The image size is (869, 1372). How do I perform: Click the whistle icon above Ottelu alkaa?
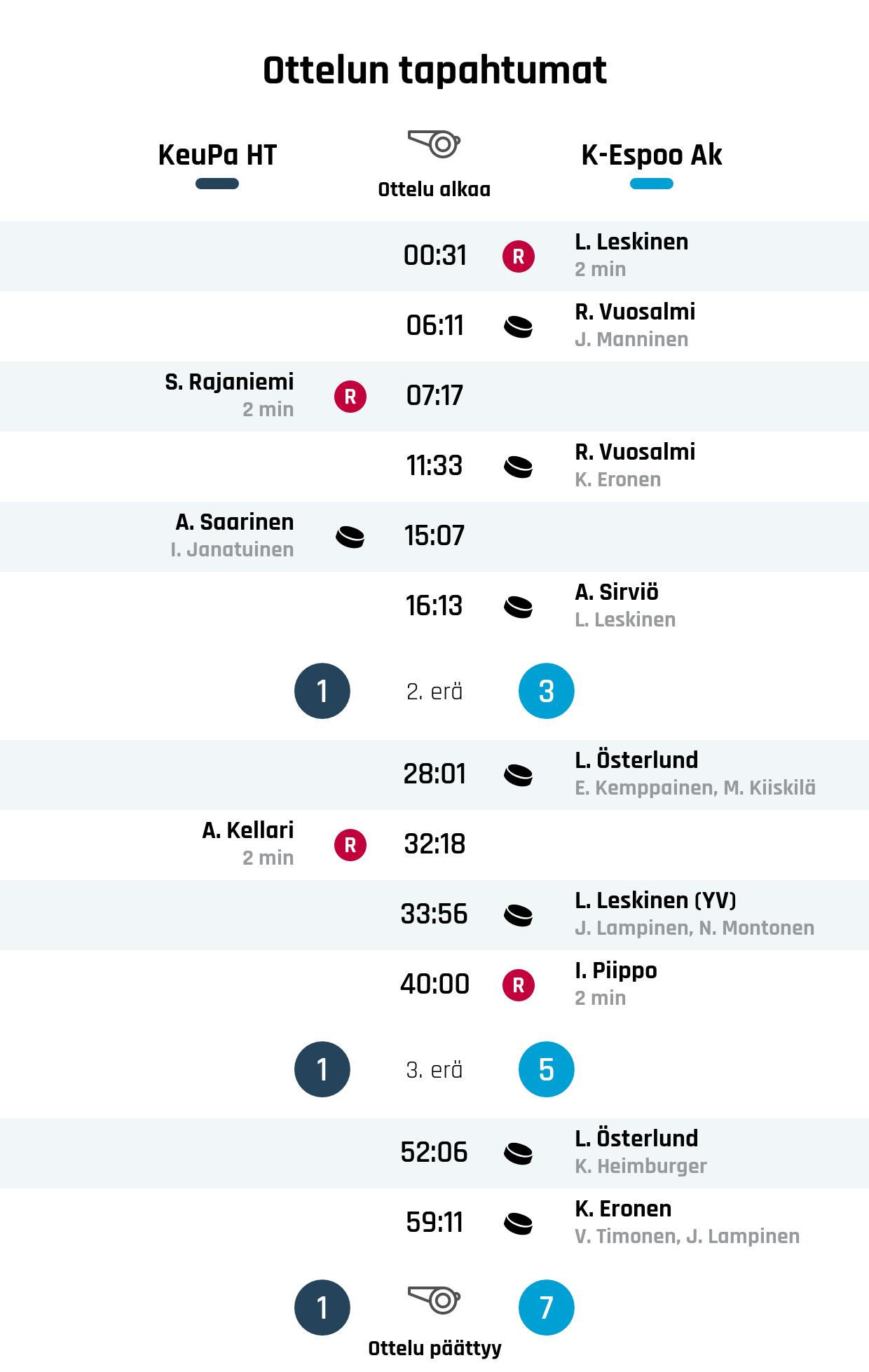(x=434, y=144)
